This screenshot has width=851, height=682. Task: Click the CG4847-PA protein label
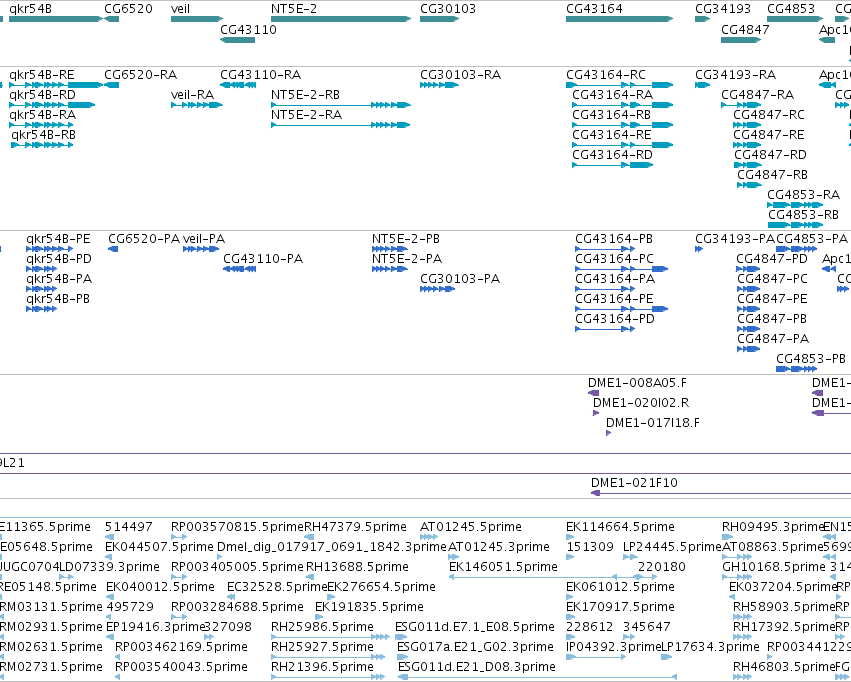point(773,339)
